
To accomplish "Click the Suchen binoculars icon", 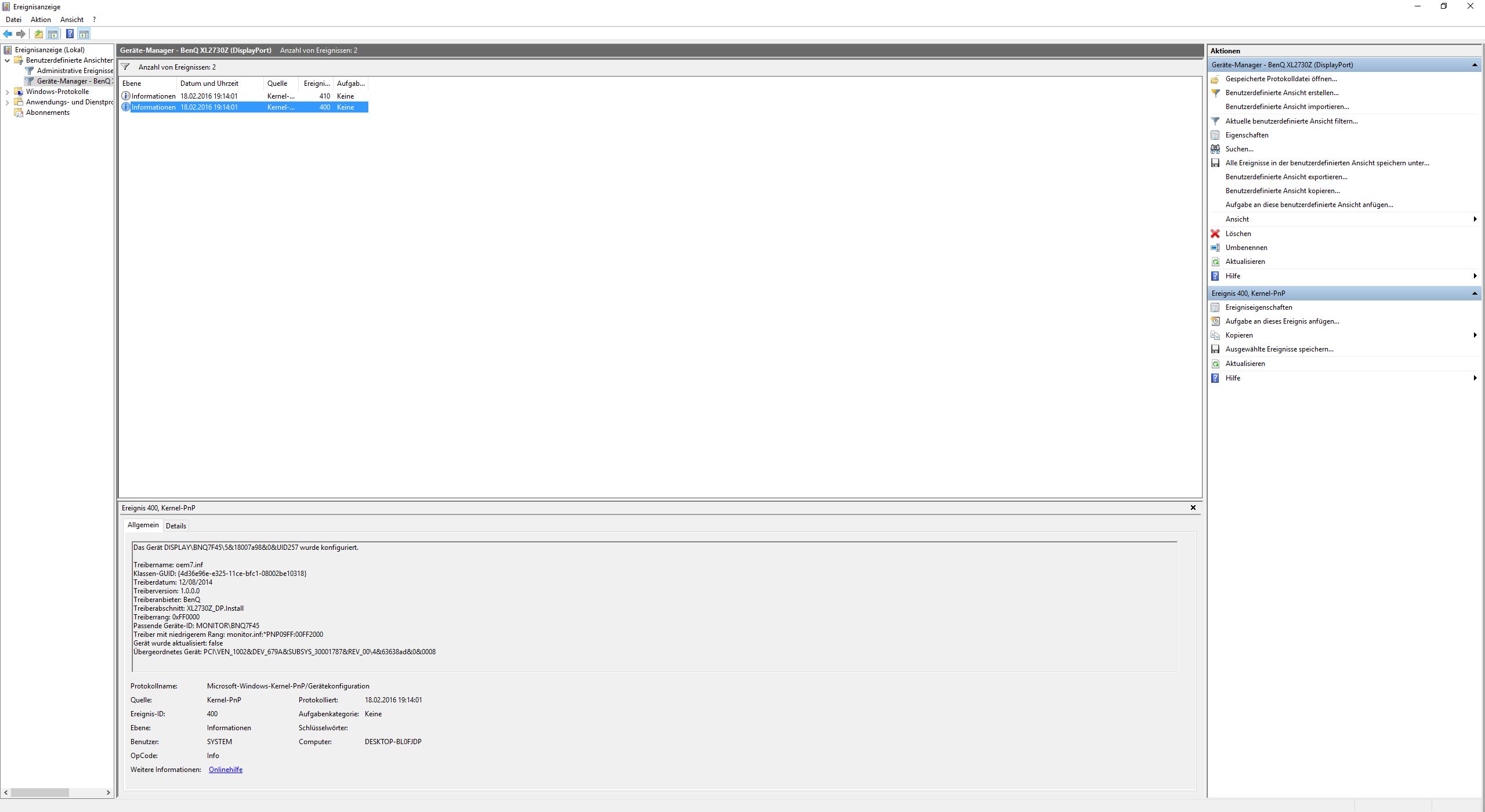I will coord(1215,149).
